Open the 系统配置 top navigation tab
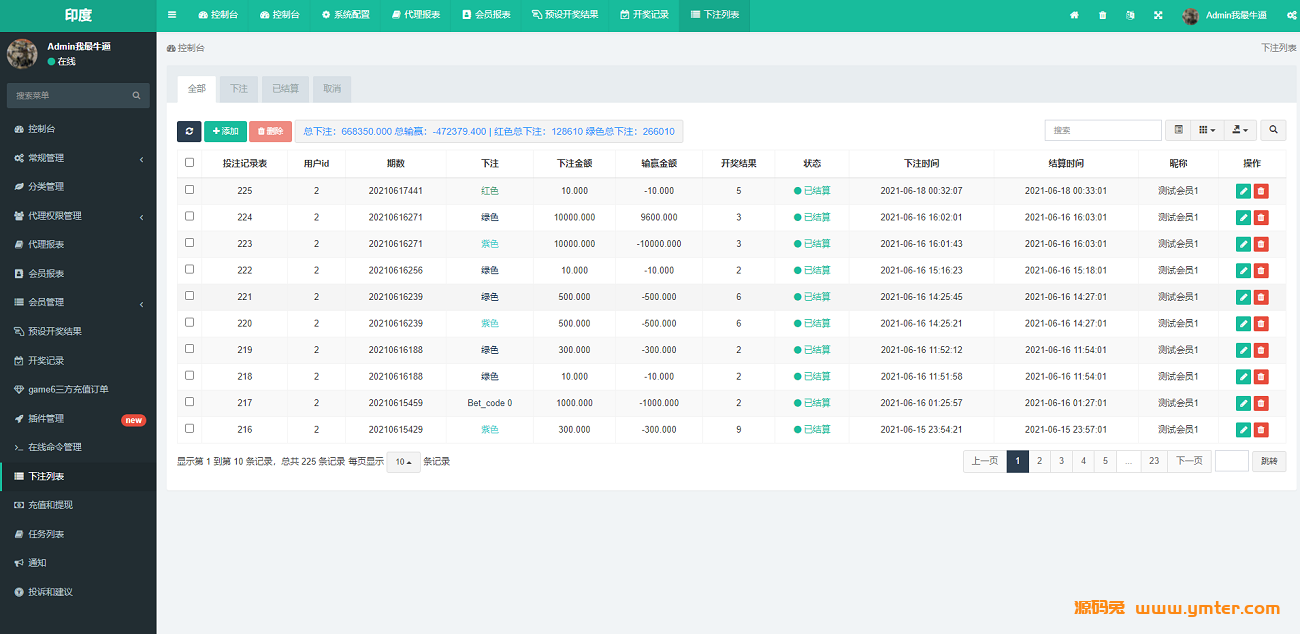 (346, 15)
